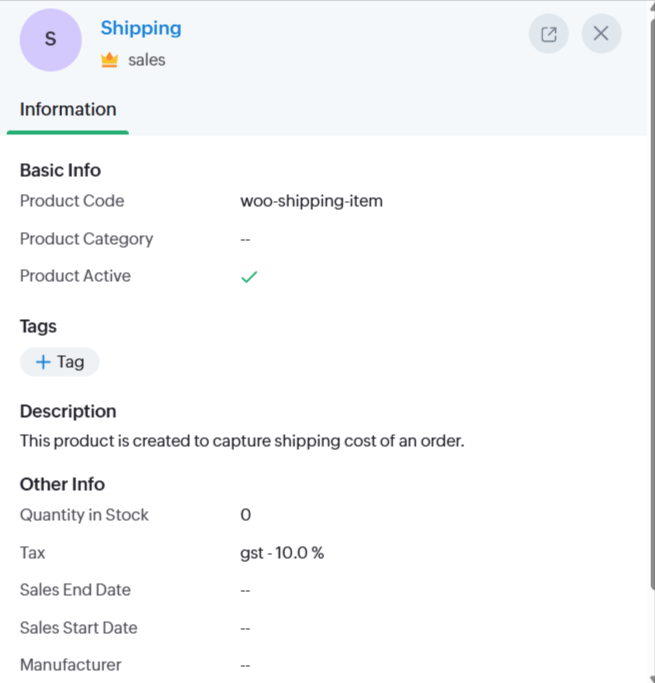Open the record in a new window icon
The width and height of the screenshot is (655, 683).
(549, 34)
